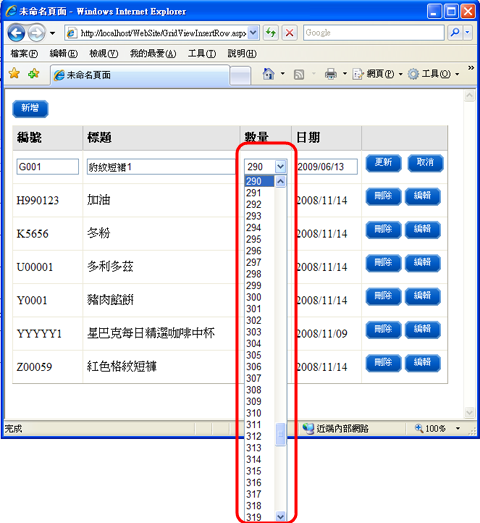Click the red Stop loading icon
480x523 pixels.
[289, 33]
